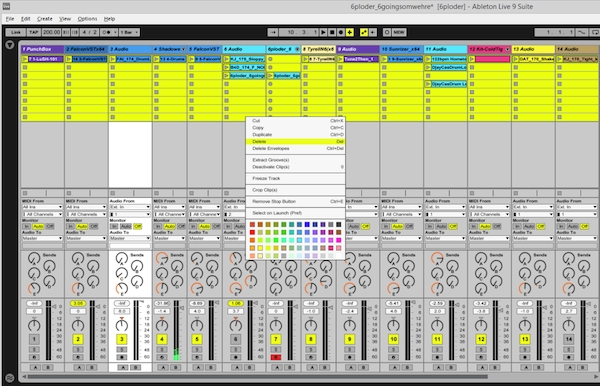Viewport: 600px width, 386px height.
Task: Toggle track 6 activator button
Action: pyautogui.click(x=236, y=339)
